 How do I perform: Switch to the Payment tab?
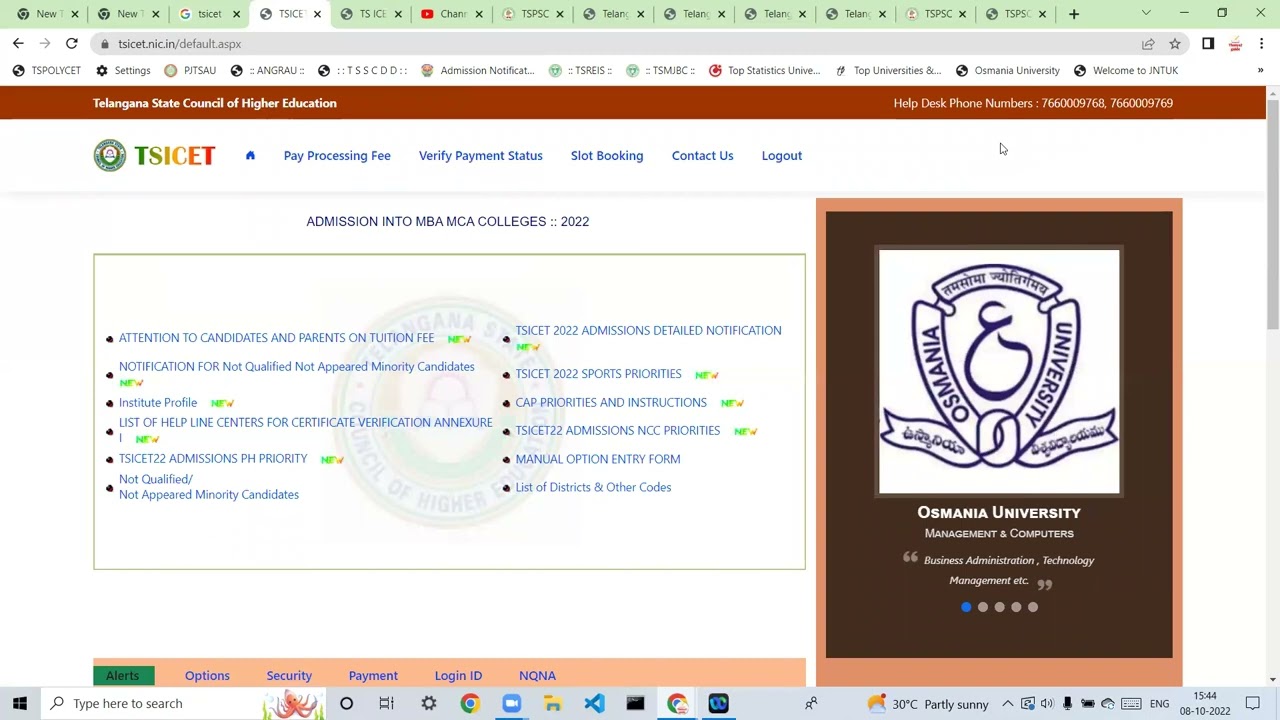[373, 675]
